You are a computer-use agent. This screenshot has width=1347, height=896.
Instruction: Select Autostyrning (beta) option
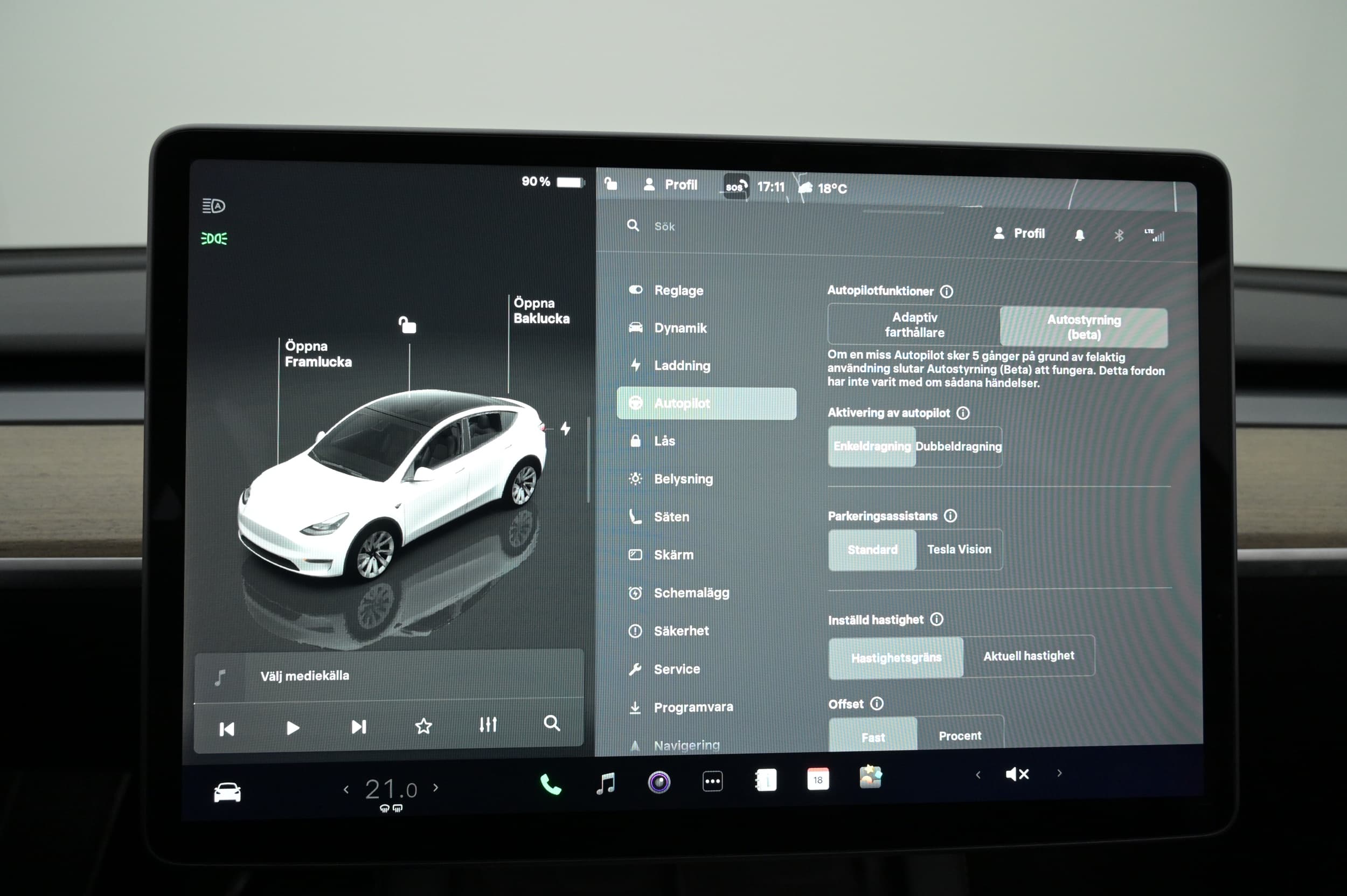click(1084, 327)
